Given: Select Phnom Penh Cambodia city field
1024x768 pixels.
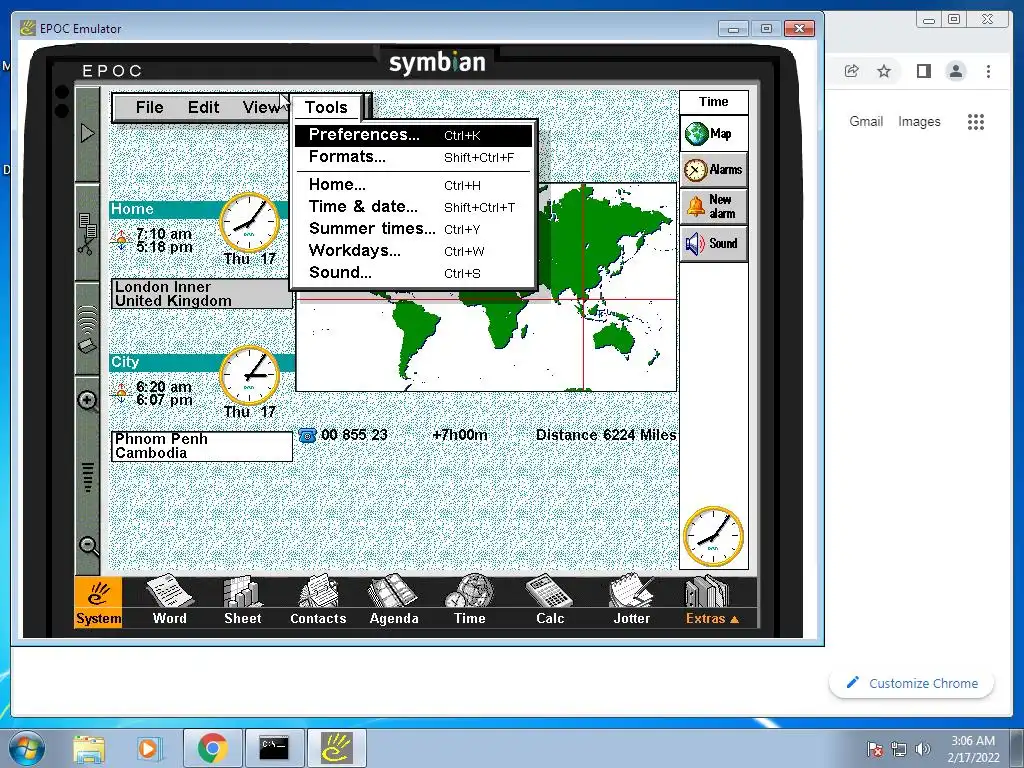Looking at the screenshot, I should pyautogui.click(x=202, y=446).
